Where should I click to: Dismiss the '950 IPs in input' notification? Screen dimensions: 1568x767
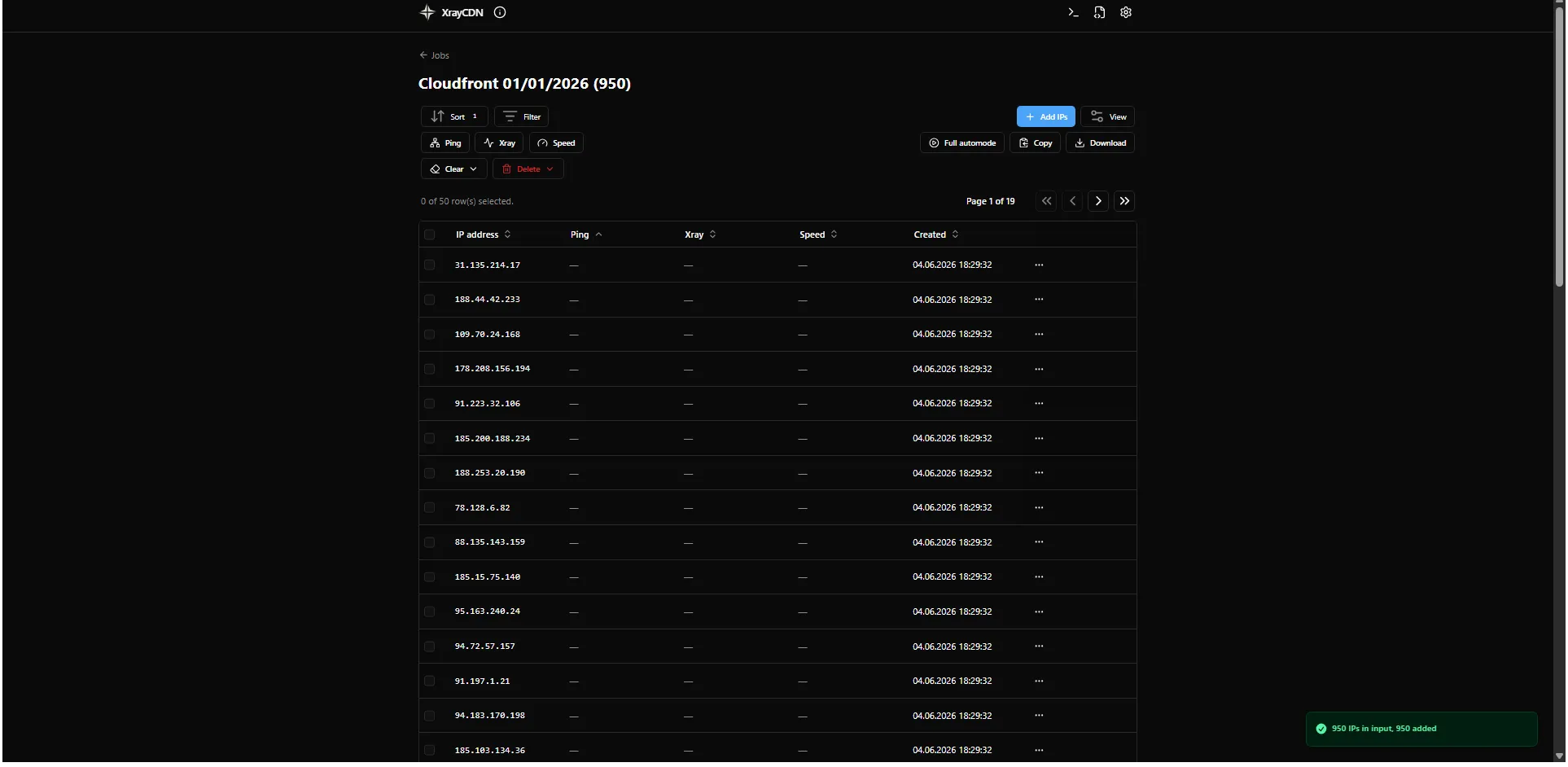[1421, 729]
